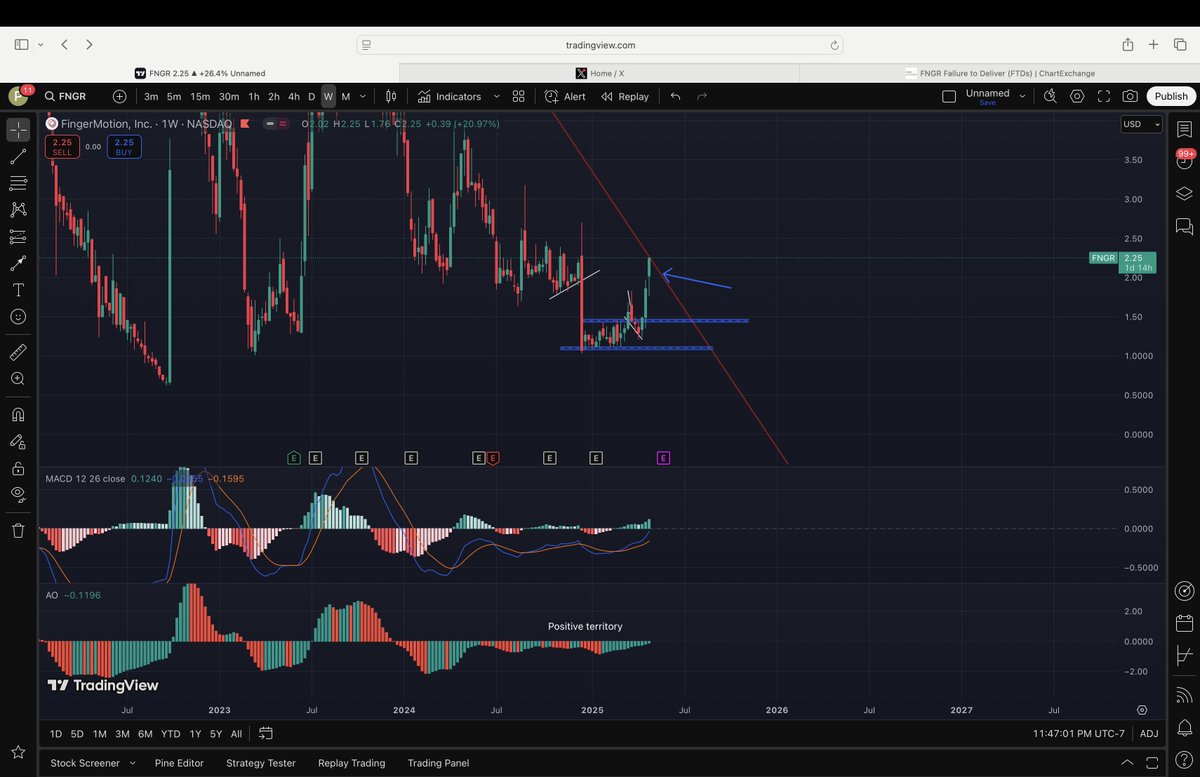Select the ruler measure tool
Viewport: 1200px width, 777px height.
click(18, 352)
